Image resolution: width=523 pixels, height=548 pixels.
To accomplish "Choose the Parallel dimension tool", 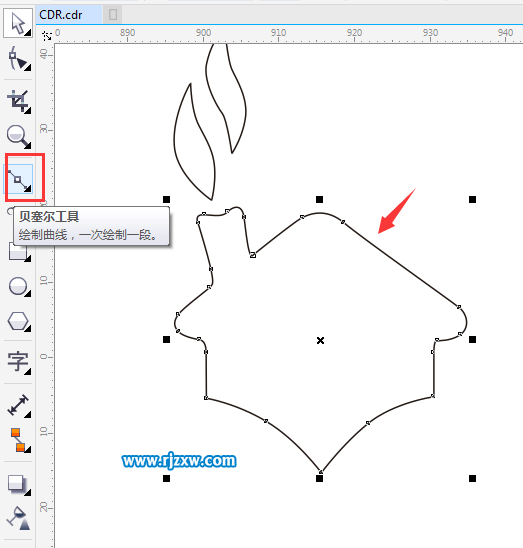I will (x=18, y=405).
